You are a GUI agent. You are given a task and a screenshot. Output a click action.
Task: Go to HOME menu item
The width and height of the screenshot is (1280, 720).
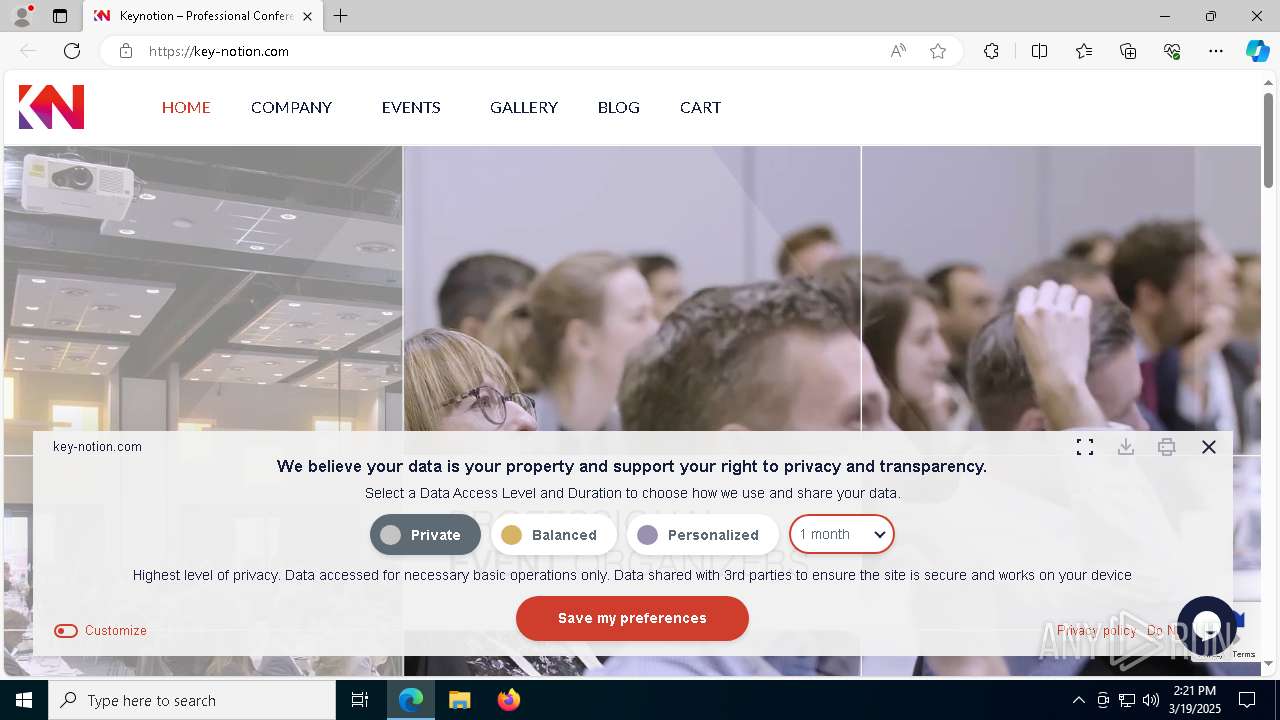[x=186, y=107]
